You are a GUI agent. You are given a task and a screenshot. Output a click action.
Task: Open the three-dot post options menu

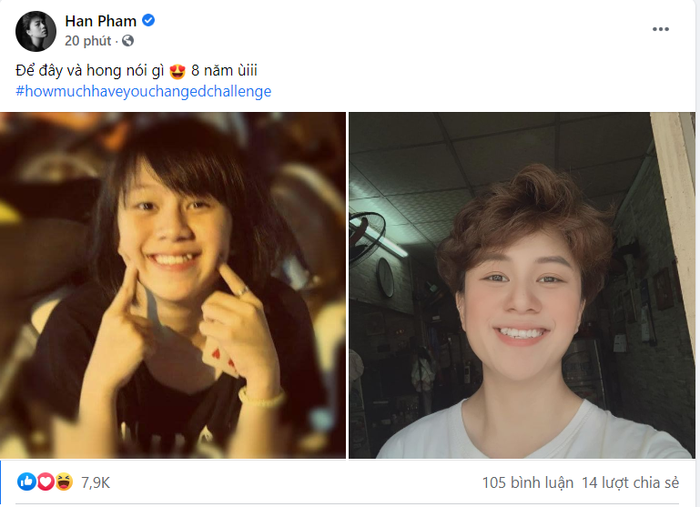click(660, 29)
